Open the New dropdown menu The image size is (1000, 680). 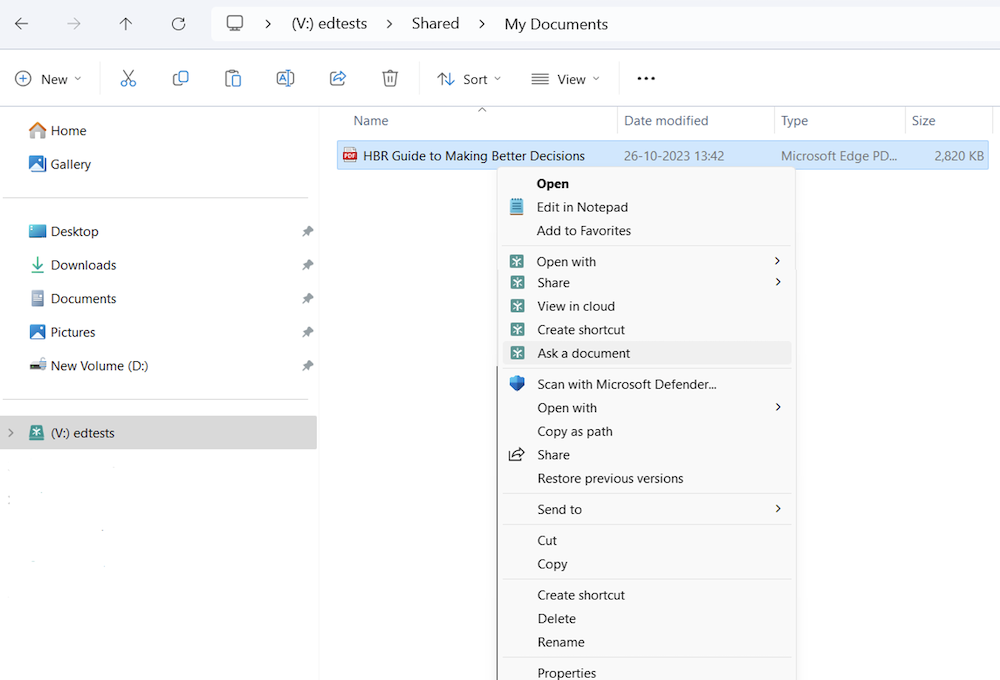point(48,79)
